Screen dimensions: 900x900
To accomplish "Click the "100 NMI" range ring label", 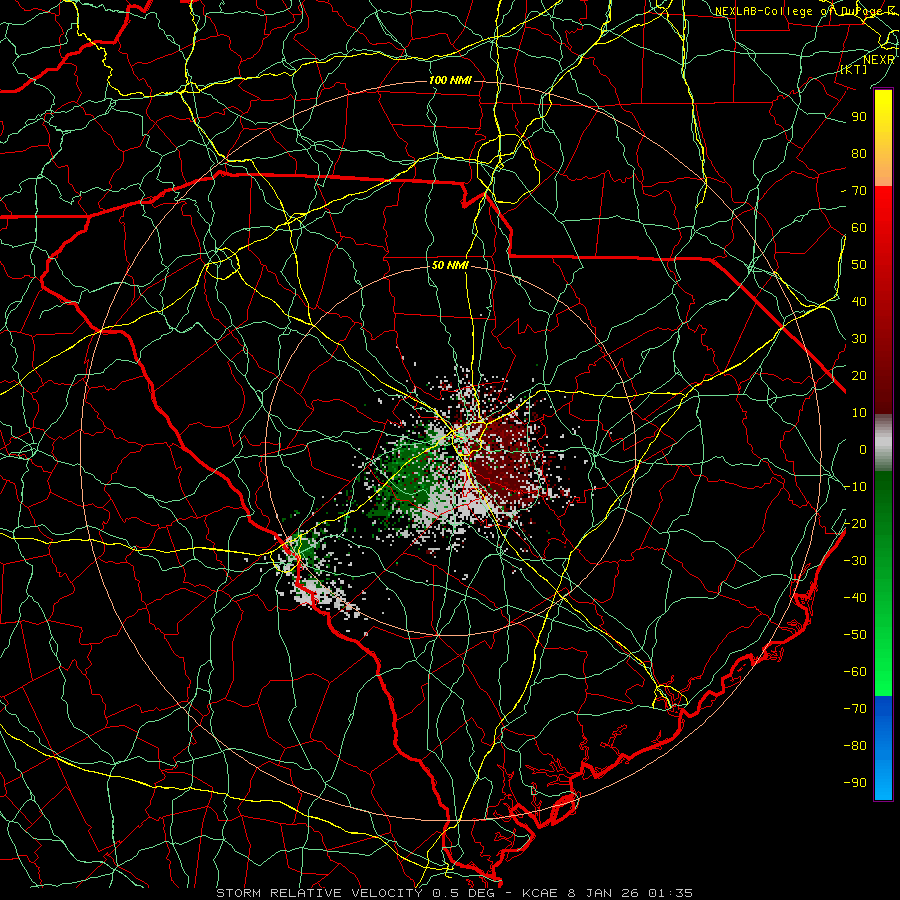I will [x=451, y=80].
